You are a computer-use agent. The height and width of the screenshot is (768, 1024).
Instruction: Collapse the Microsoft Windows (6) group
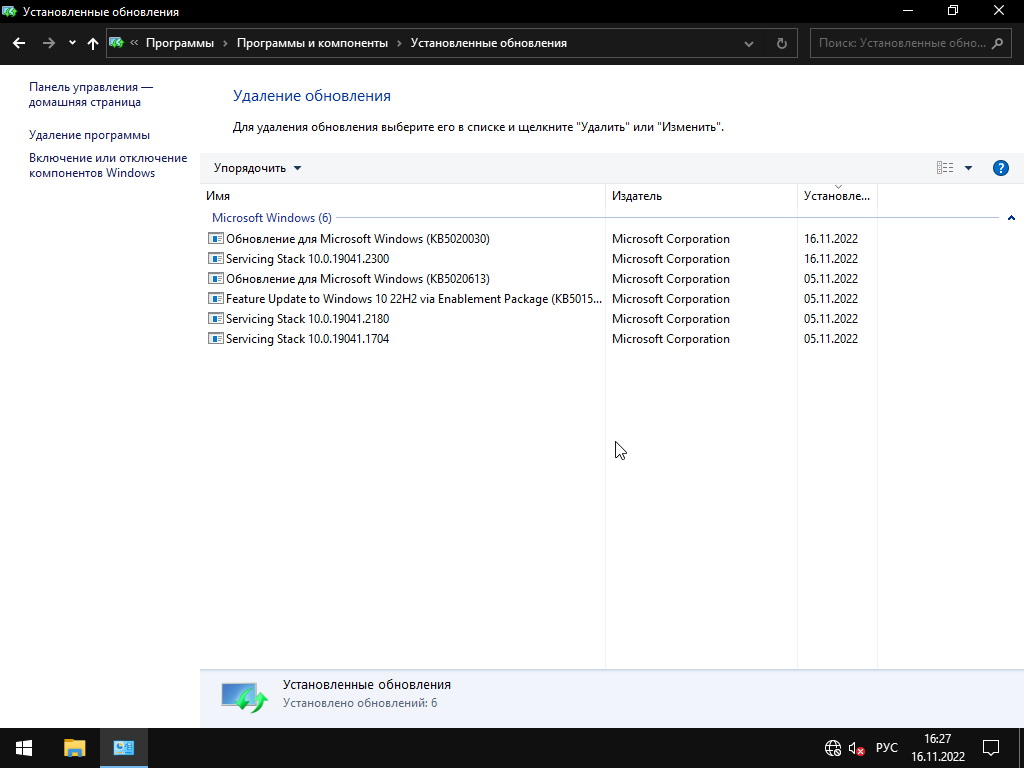(x=1011, y=218)
